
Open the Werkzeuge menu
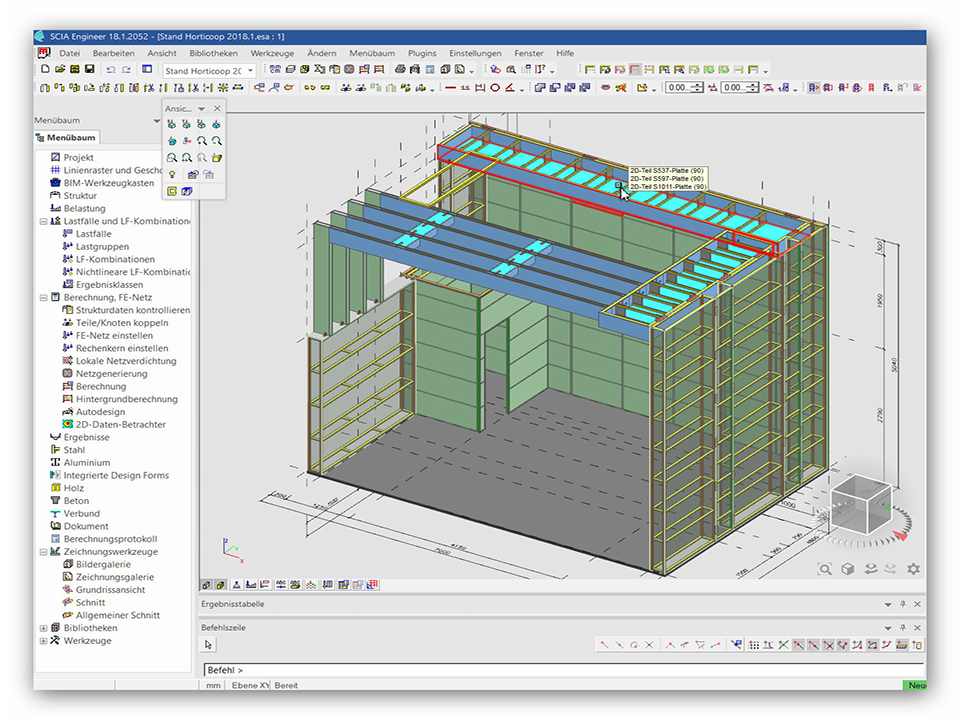click(x=272, y=53)
